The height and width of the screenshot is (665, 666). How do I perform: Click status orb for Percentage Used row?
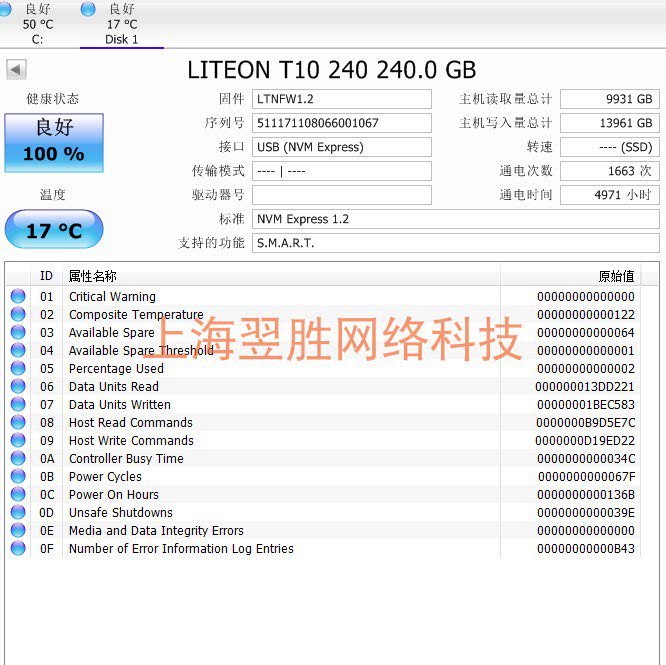tap(18, 368)
